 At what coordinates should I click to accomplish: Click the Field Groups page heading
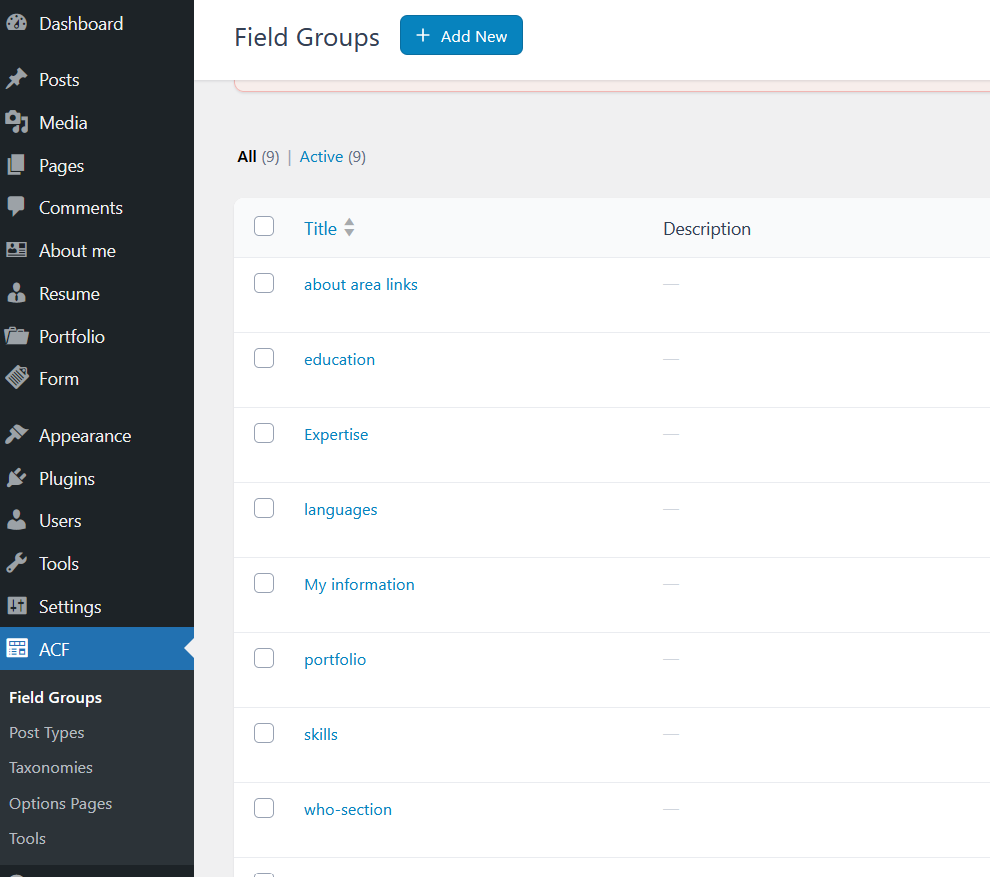point(307,37)
